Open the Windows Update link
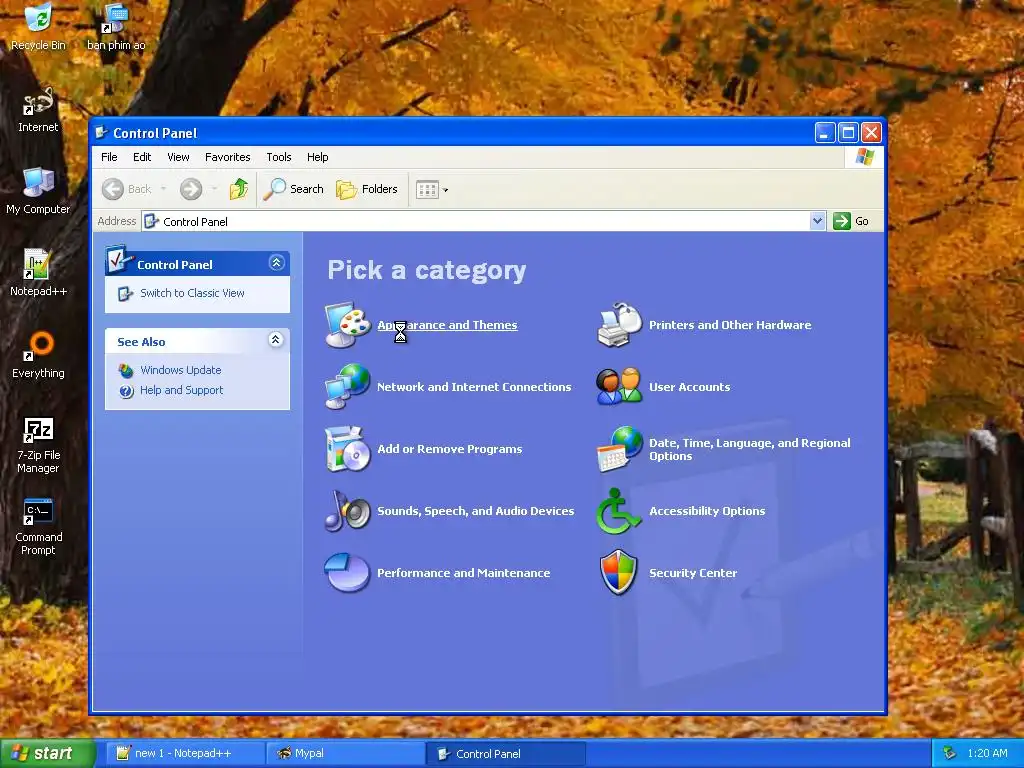 [x=181, y=370]
